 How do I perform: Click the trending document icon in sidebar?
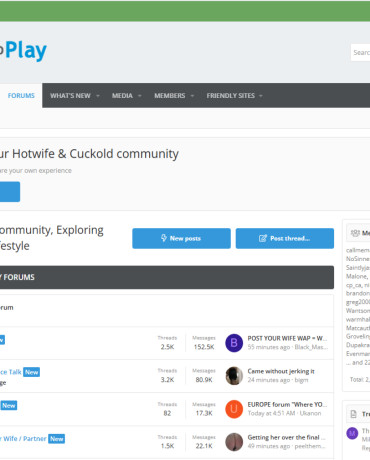[x=353, y=414]
